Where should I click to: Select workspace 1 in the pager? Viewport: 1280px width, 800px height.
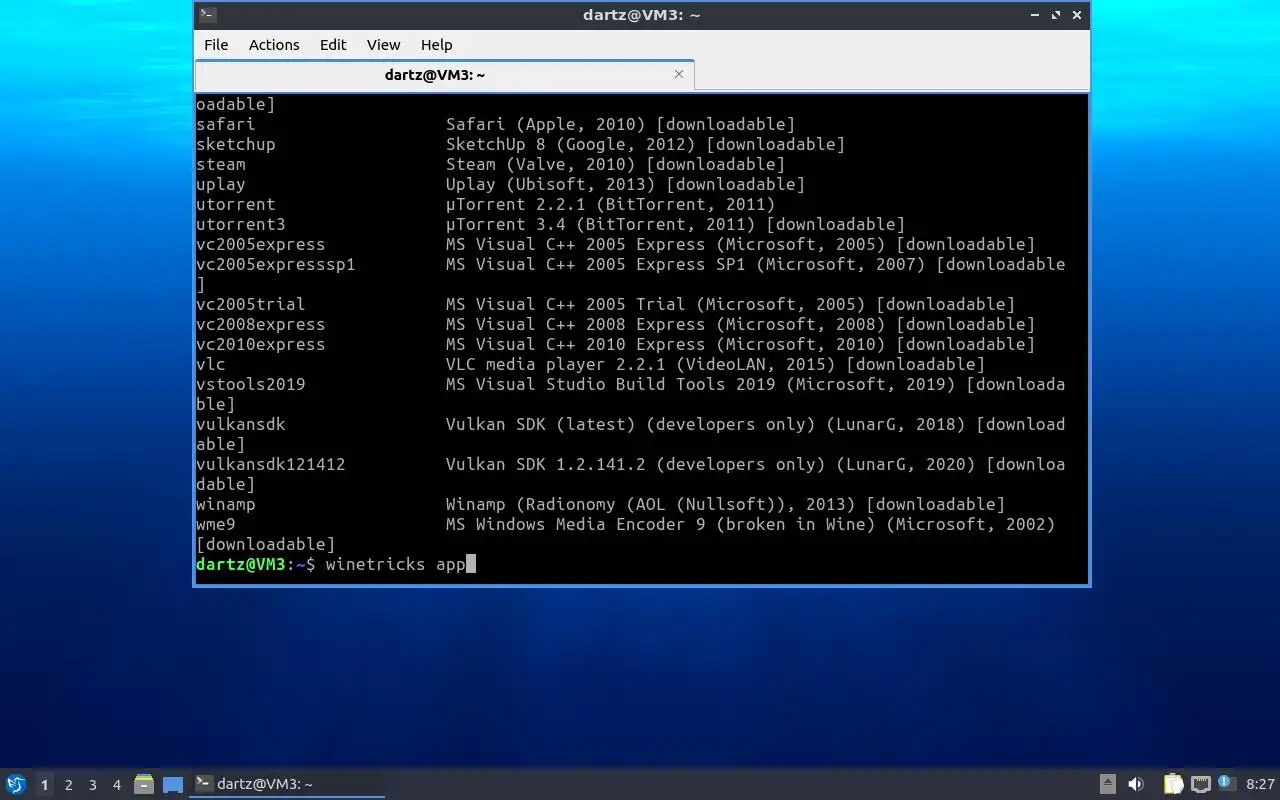(44, 785)
